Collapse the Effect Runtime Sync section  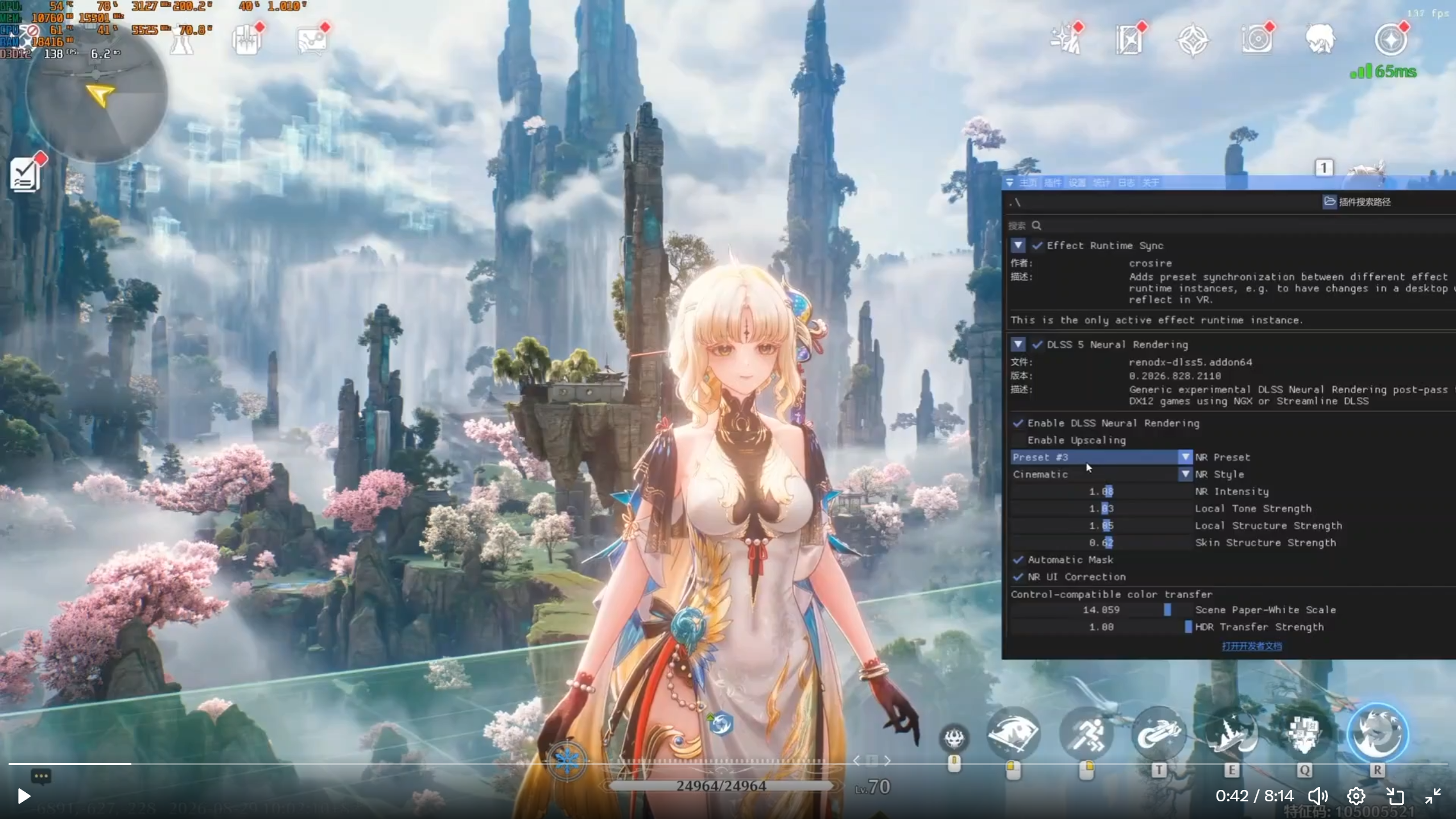pos(1018,245)
